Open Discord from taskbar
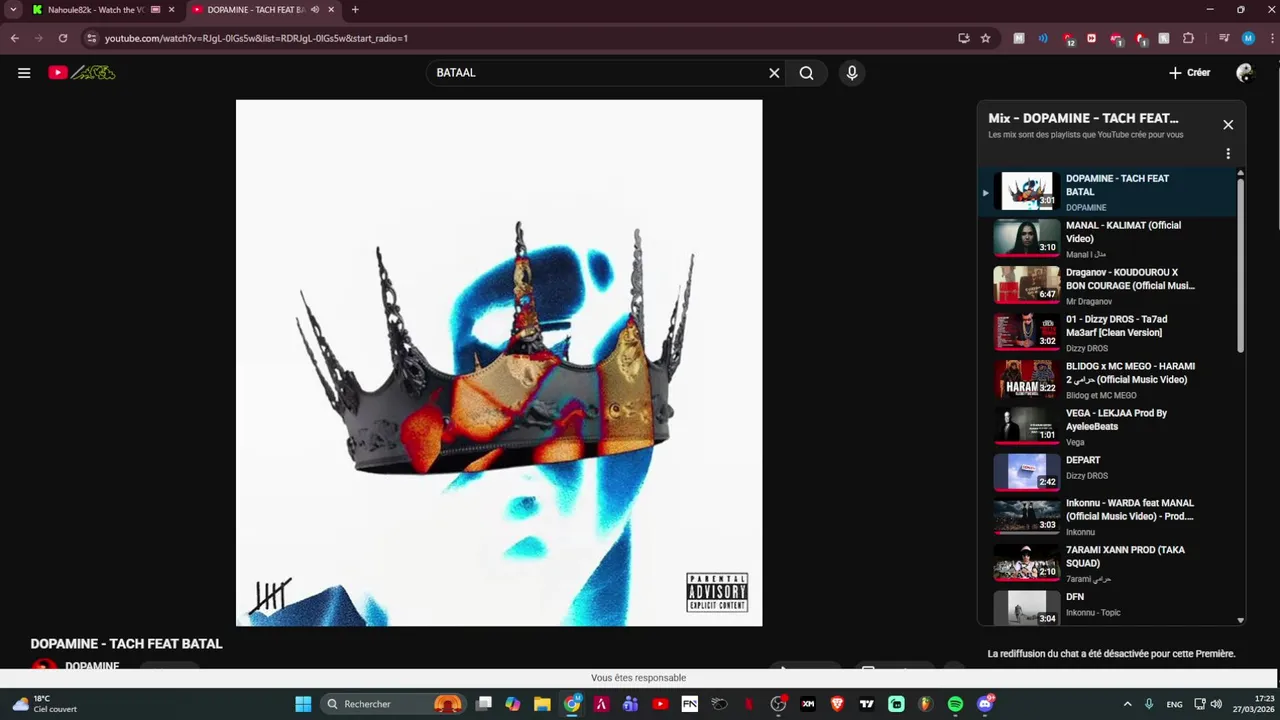The image size is (1280, 720). click(x=985, y=704)
